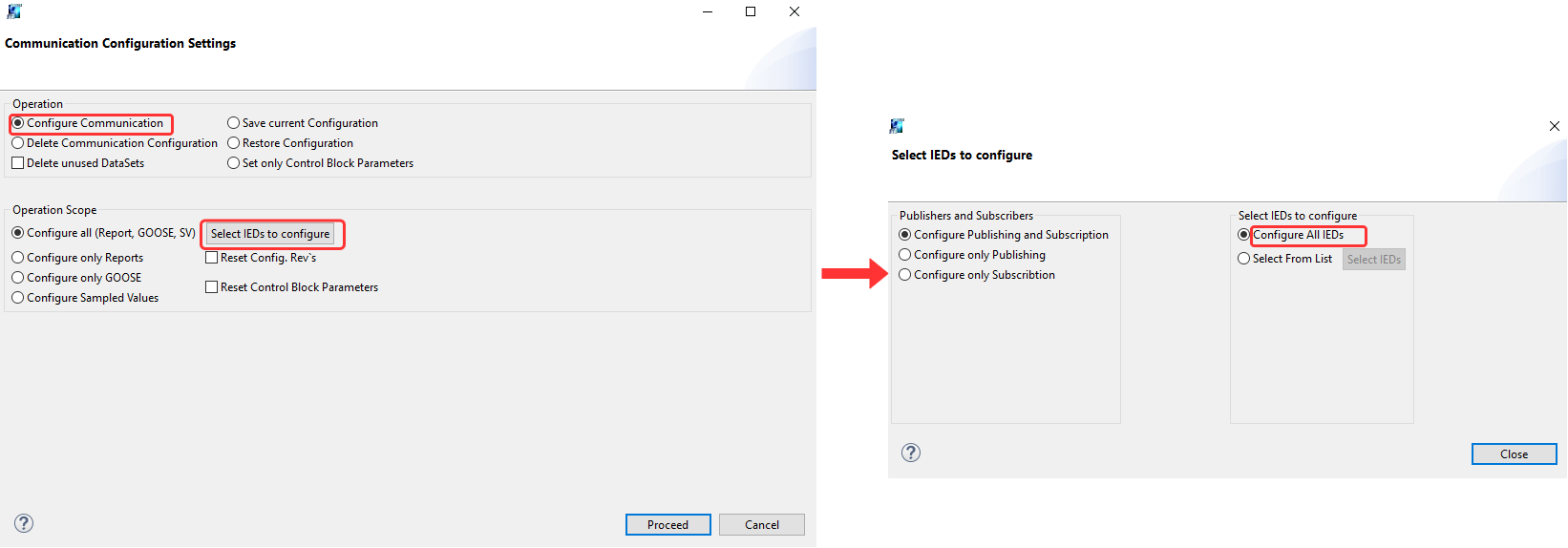Minimize the Communication Configuration Settings window
Viewport: 1568px width, 548px height.
pyautogui.click(x=708, y=11)
